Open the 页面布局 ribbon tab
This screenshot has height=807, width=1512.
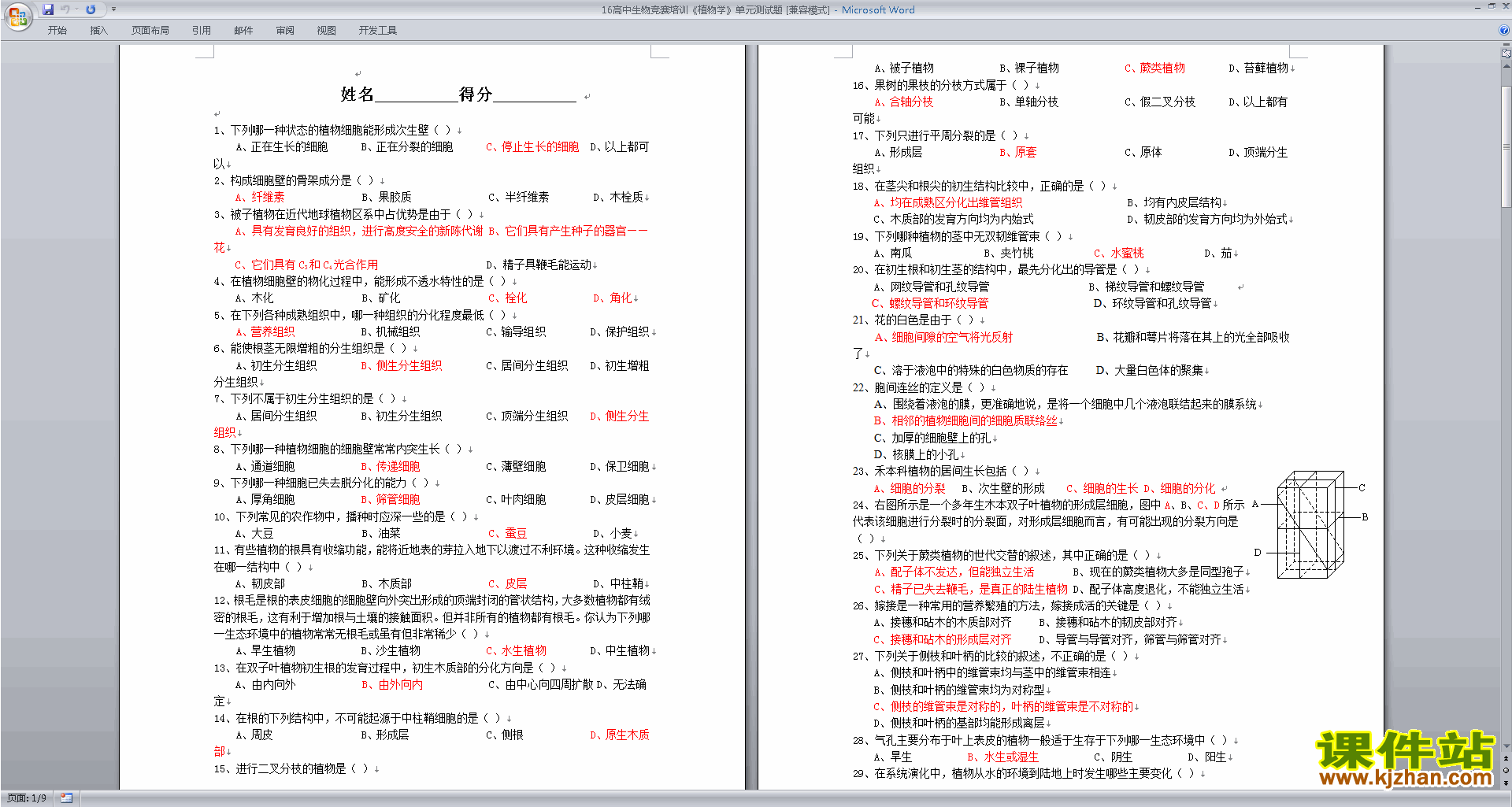coord(150,31)
